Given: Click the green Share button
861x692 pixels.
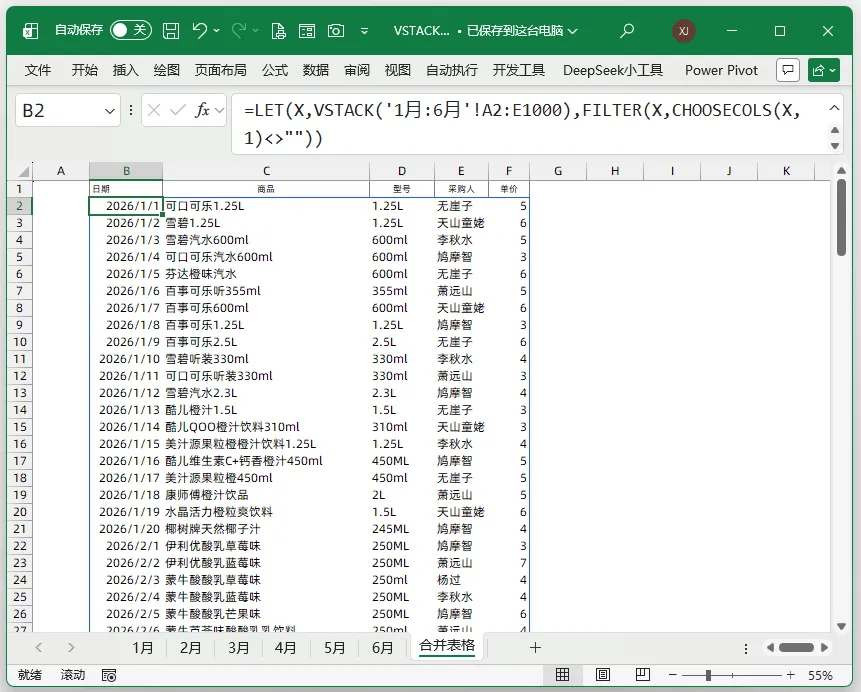Looking at the screenshot, I should click(824, 70).
